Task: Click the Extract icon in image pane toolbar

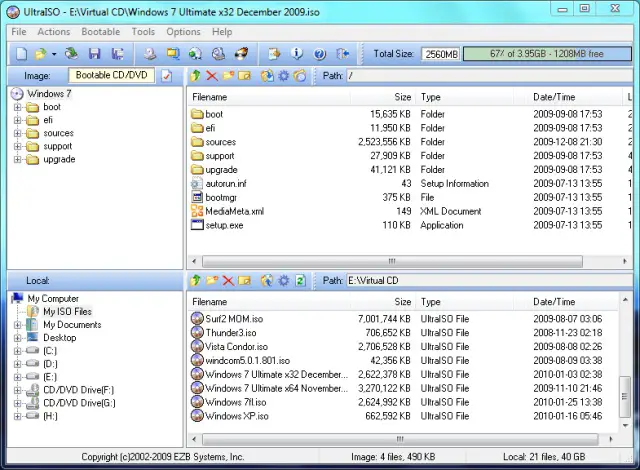Action: 267,75
